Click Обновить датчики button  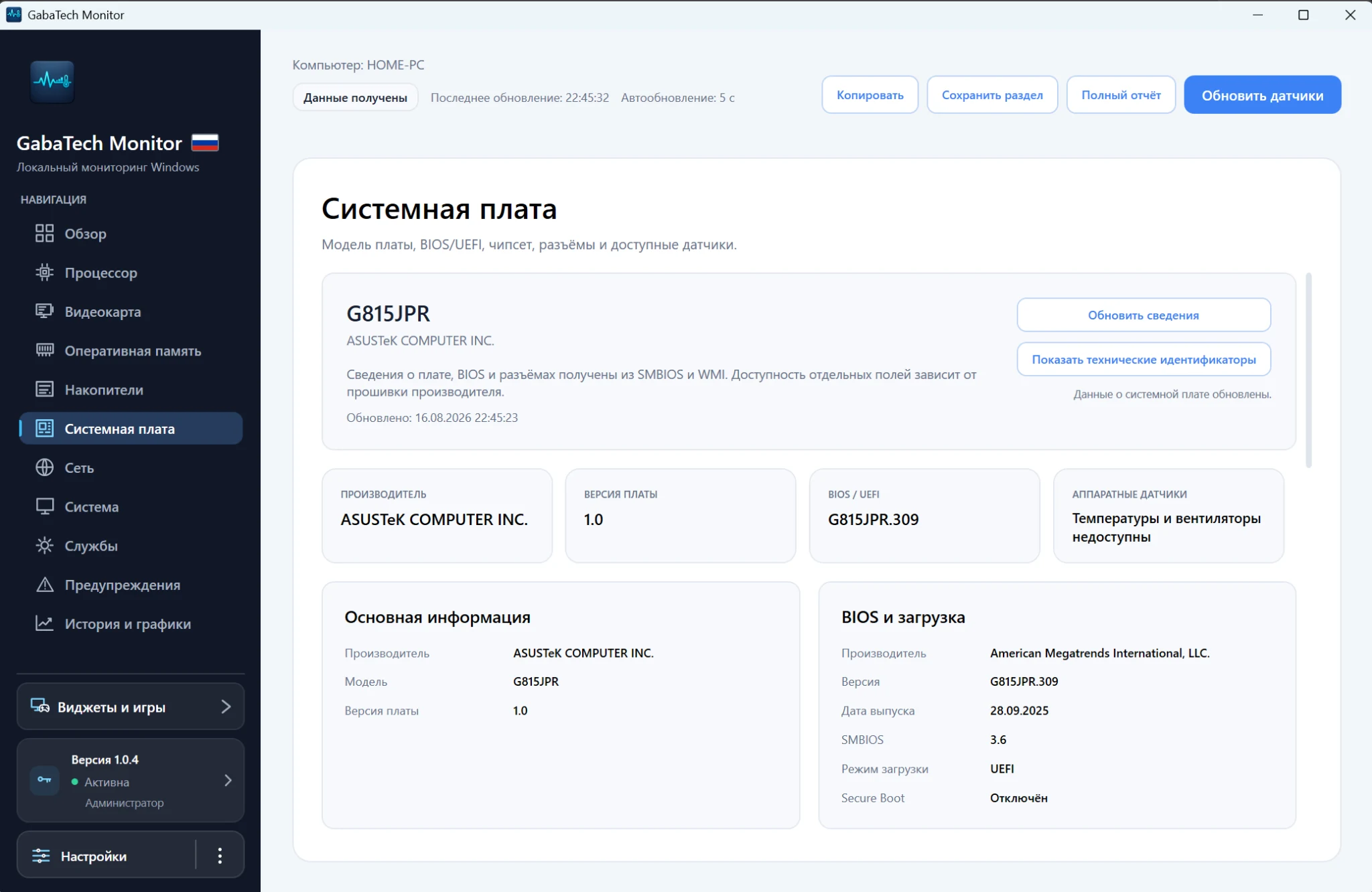pos(1262,94)
